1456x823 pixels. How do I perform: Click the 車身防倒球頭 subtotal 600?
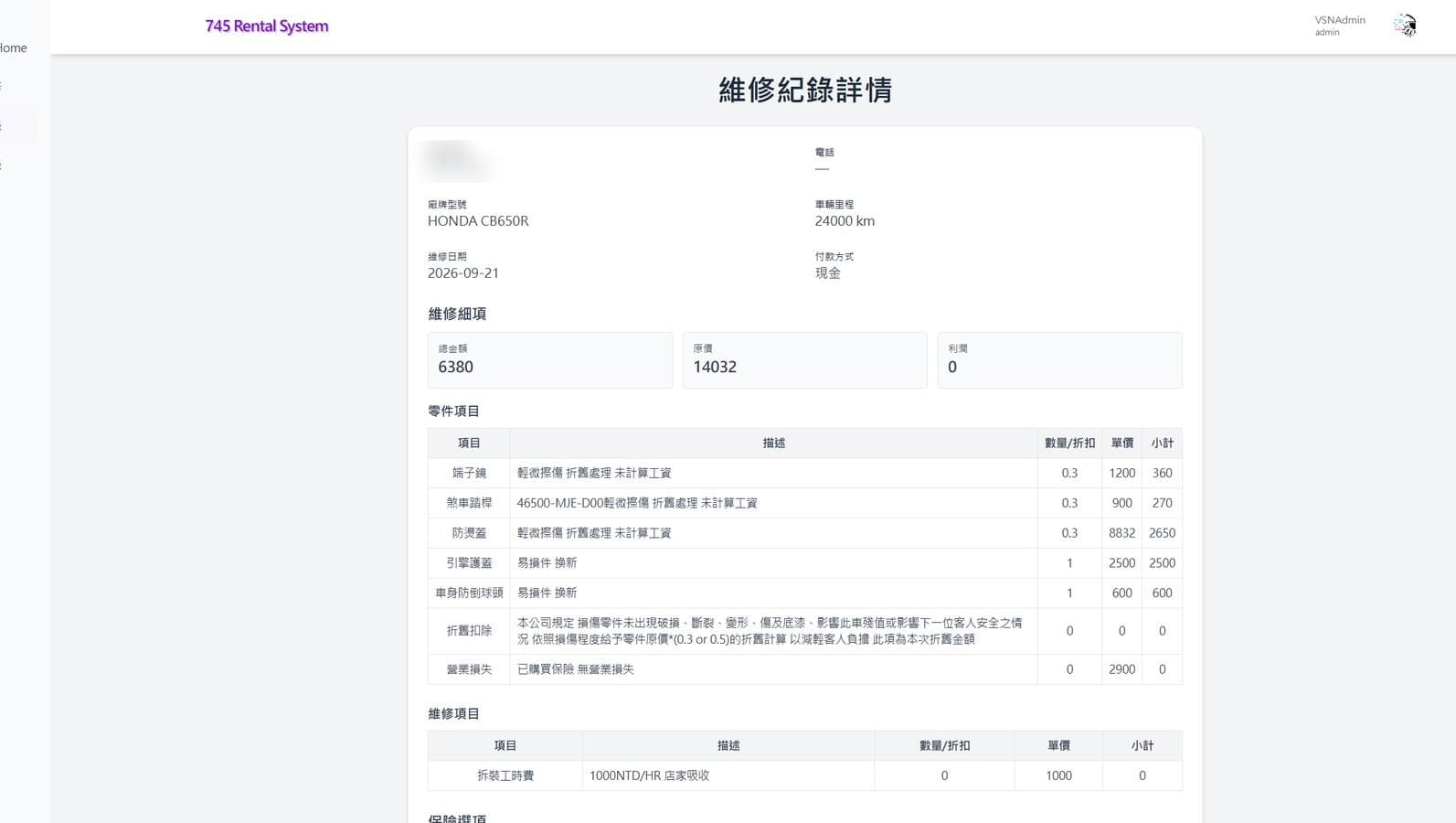pyautogui.click(x=1162, y=593)
